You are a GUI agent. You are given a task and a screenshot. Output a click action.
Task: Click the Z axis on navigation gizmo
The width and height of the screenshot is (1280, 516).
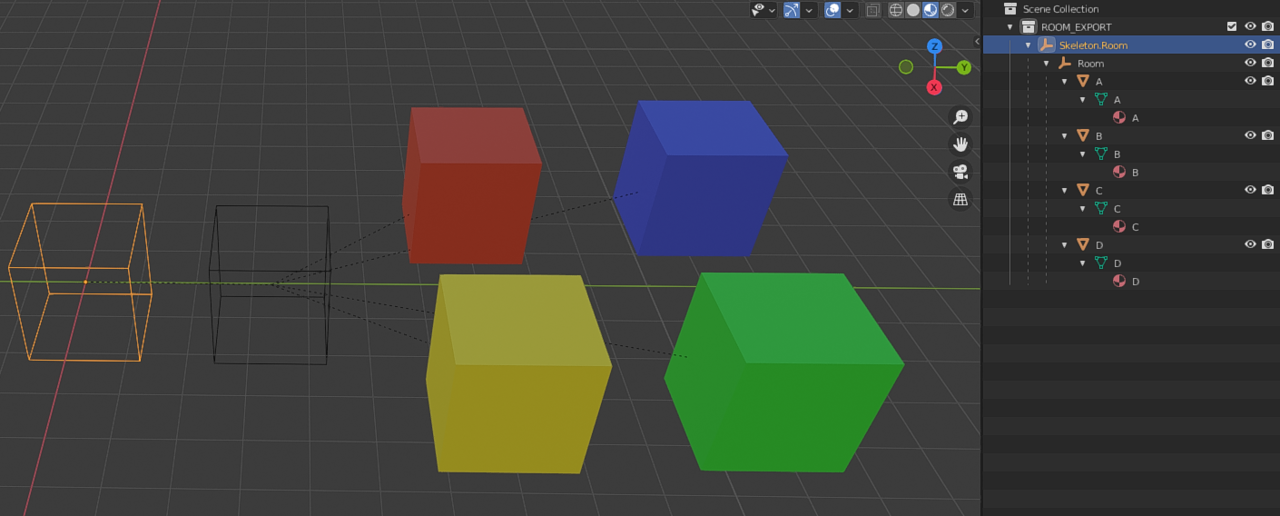pyautogui.click(x=934, y=46)
